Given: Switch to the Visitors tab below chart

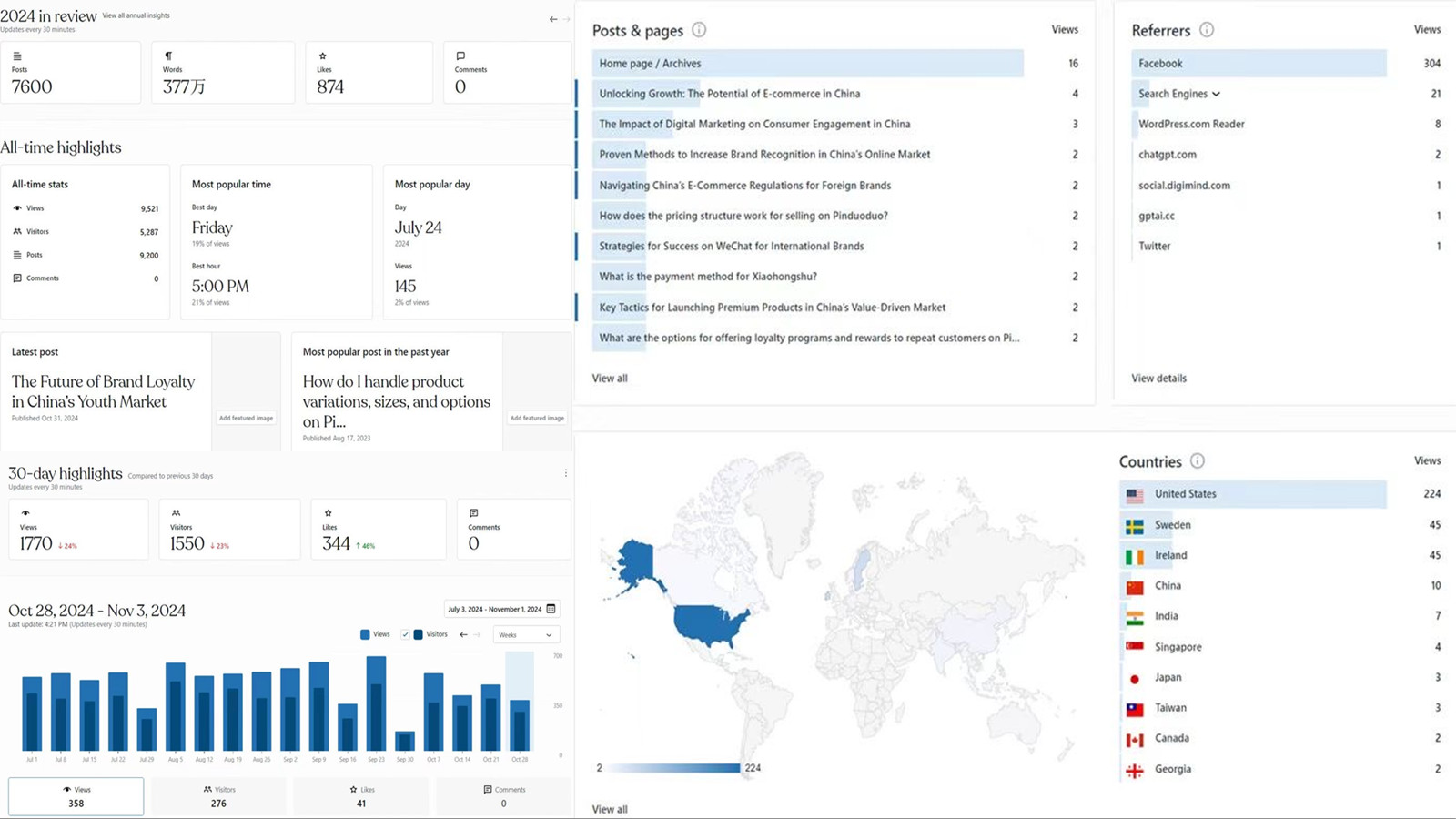Looking at the screenshot, I should coord(219,796).
